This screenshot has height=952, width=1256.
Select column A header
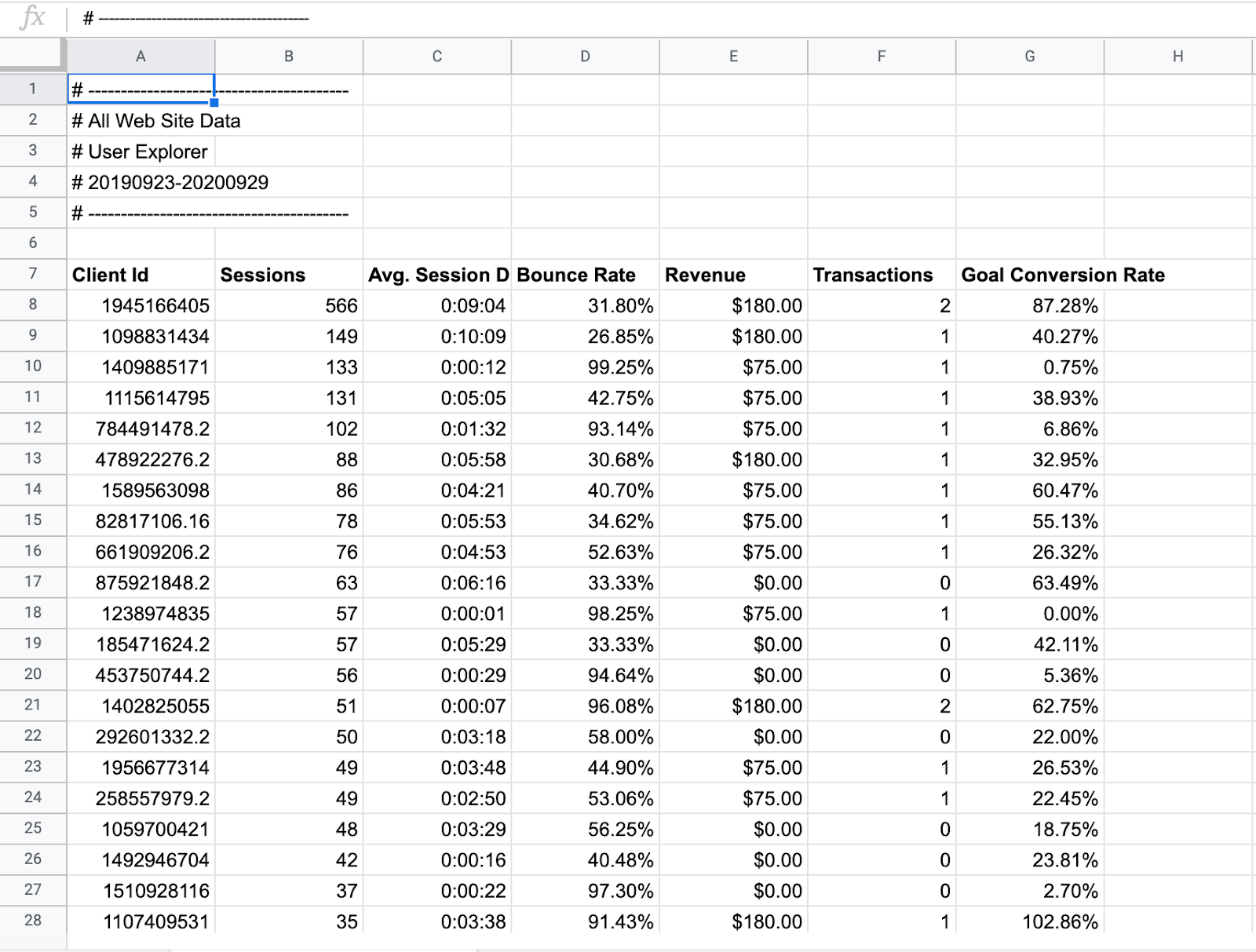pyautogui.click(x=141, y=57)
